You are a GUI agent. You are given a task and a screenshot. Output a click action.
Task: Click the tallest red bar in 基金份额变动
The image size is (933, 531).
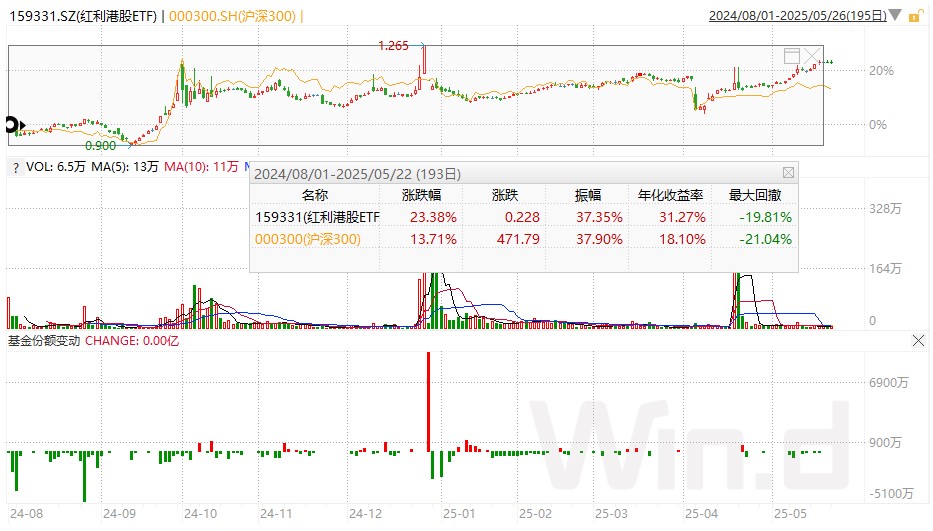428,402
